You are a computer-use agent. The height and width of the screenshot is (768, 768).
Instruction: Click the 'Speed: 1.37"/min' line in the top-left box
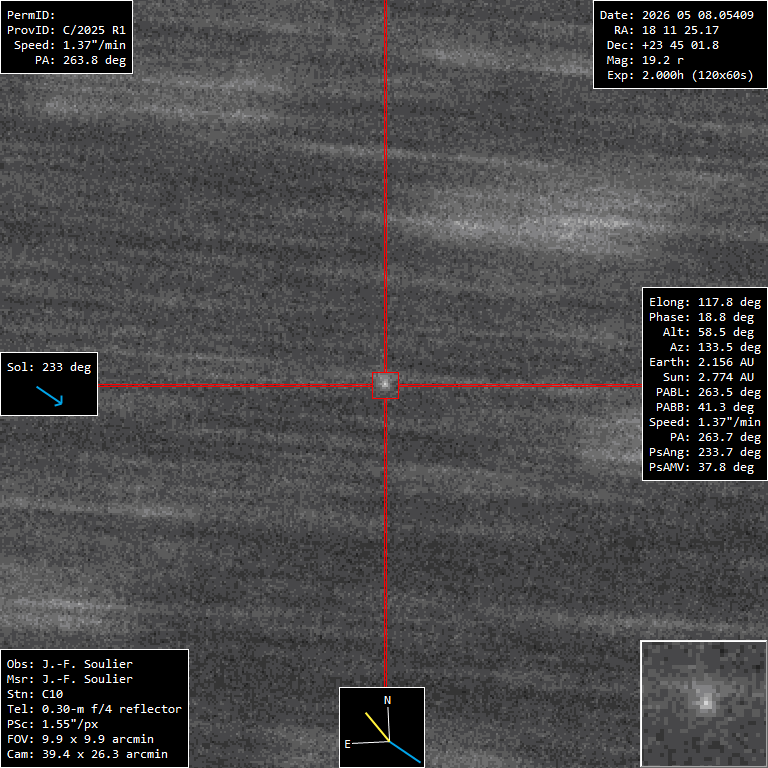pos(70,45)
